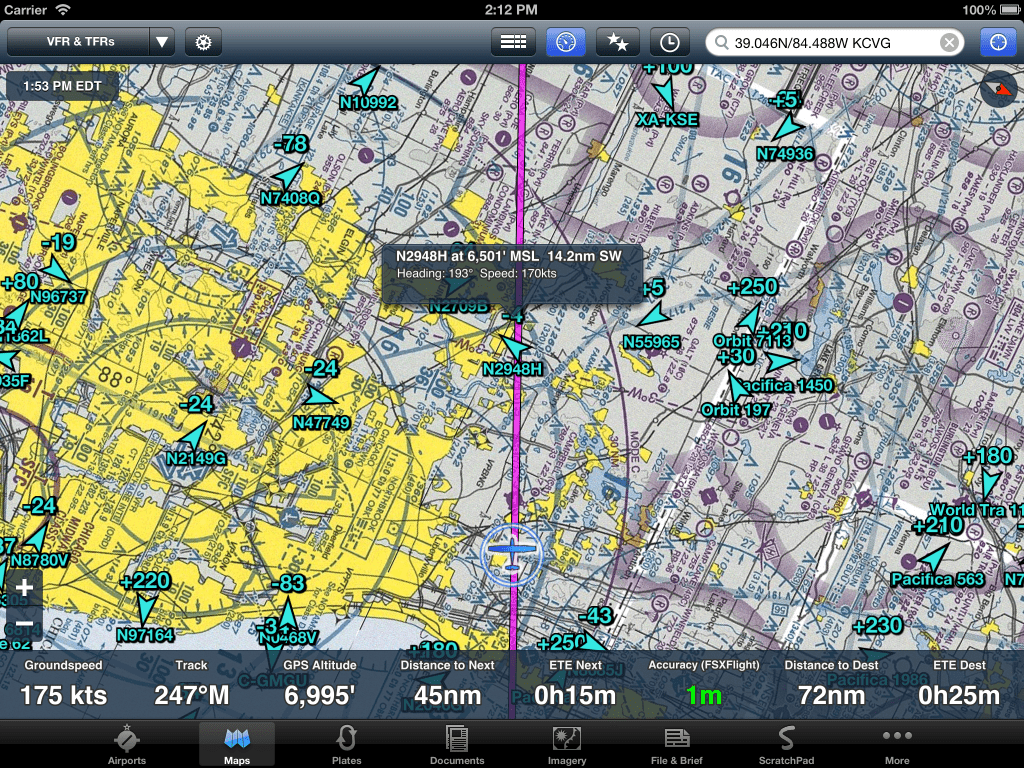Select the flight instruments gauge icon

click(565, 42)
